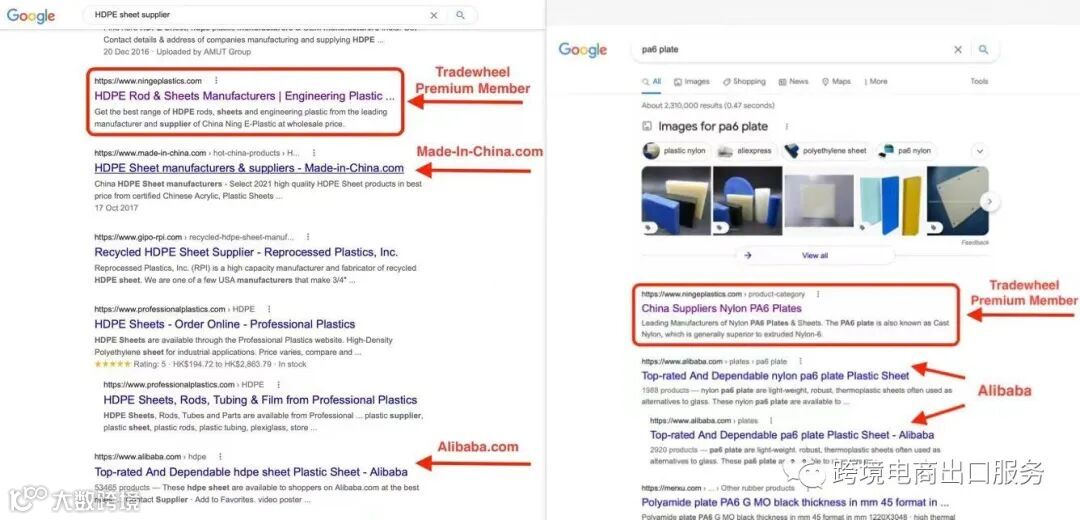Click first image thumbnail of blue nylon blocks
The height and width of the screenshot is (520, 1080).
pos(676,200)
